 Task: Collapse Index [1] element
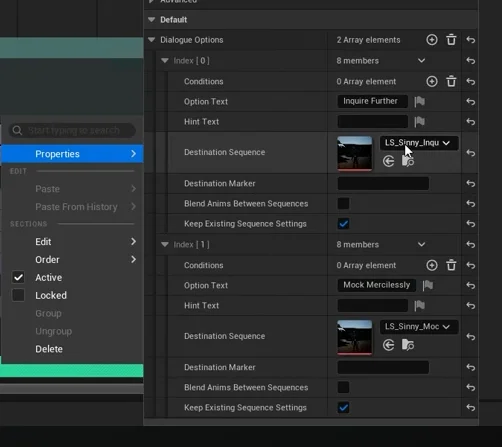(165, 244)
